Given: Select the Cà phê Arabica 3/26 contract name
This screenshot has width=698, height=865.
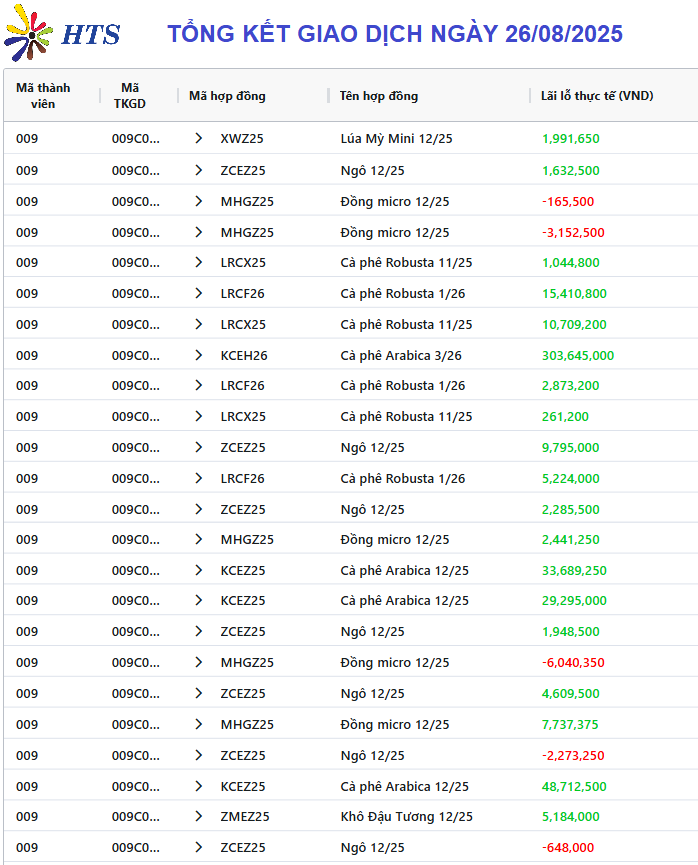Looking at the screenshot, I should (x=401, y=355).
